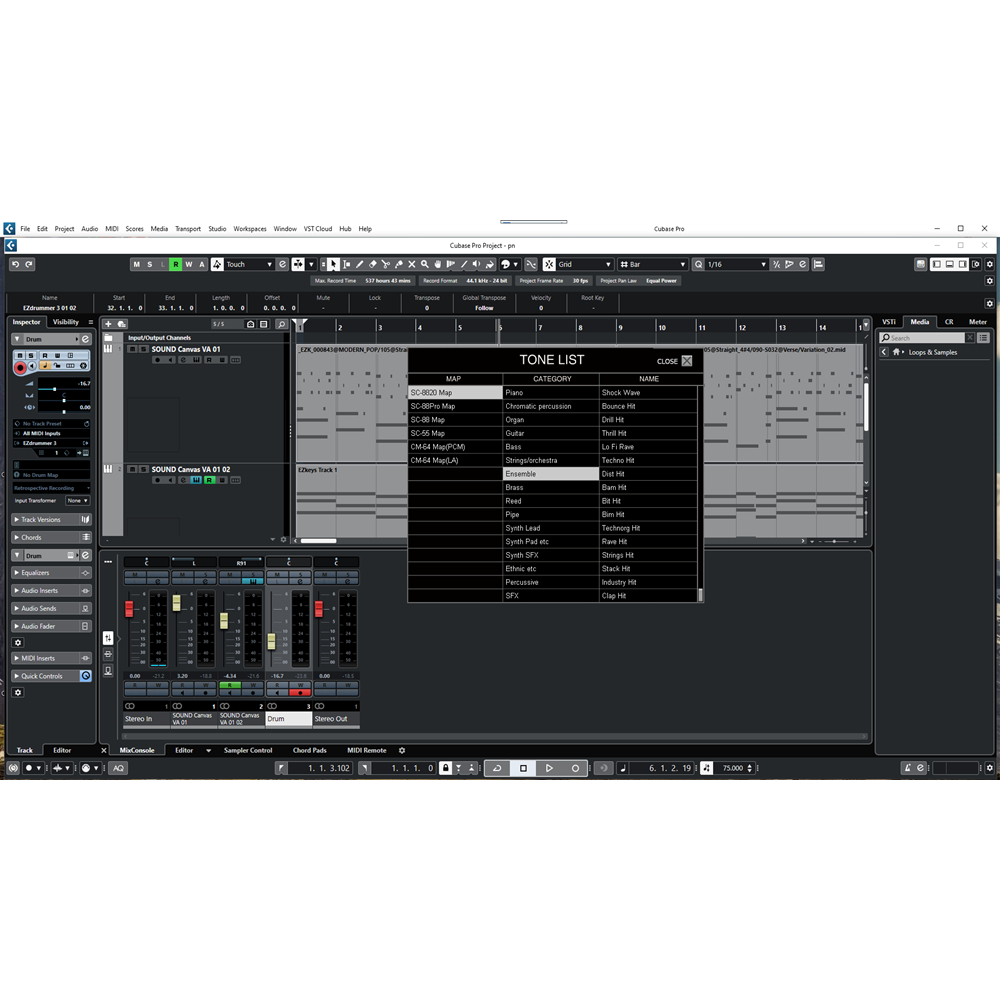The width and height of the screenshot is (1000, 1000).
Task: Open the Project menu
Action: 64,229
